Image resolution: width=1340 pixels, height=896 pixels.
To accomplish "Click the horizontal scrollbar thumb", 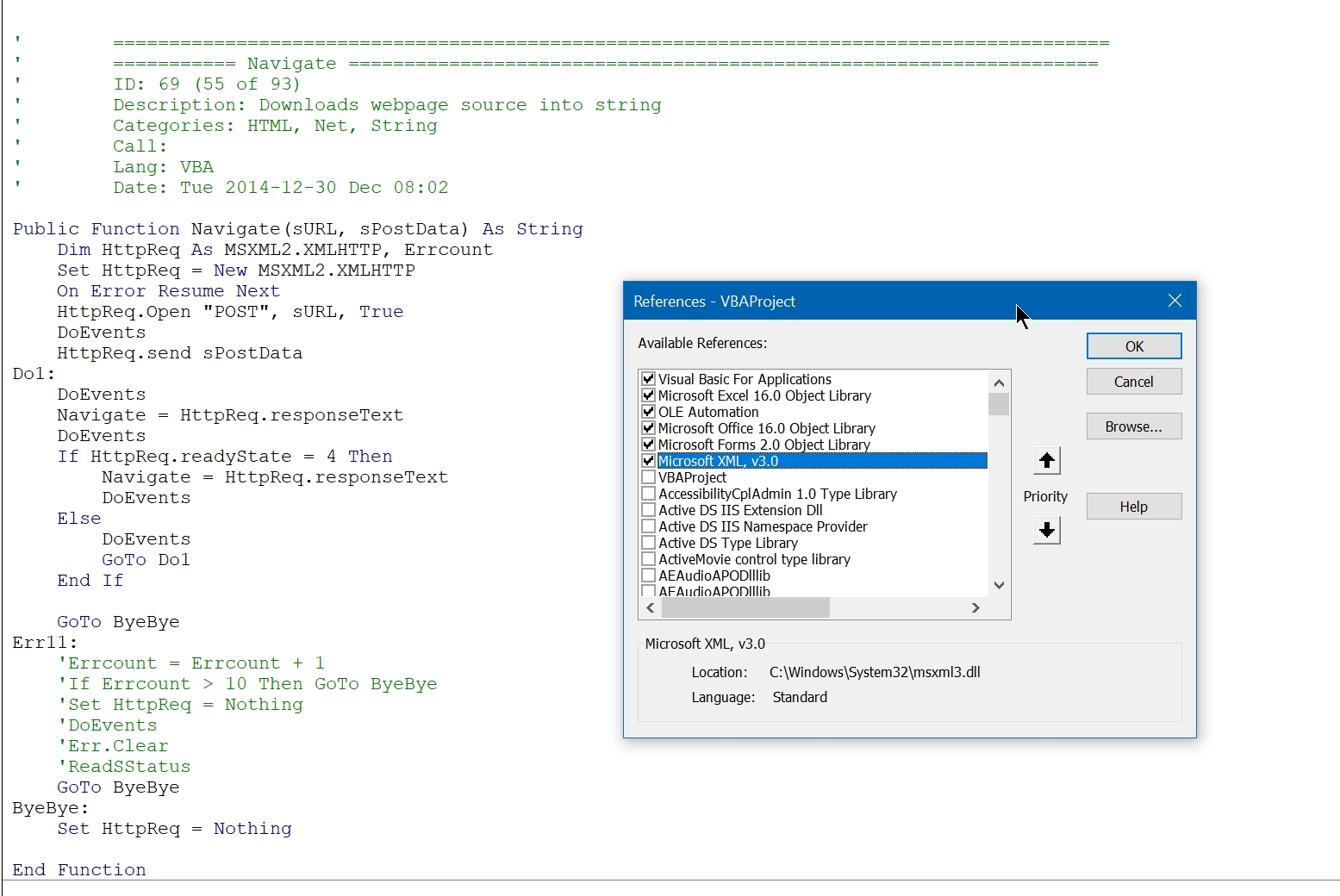I will pyautogui.click(x=745, y=608).
